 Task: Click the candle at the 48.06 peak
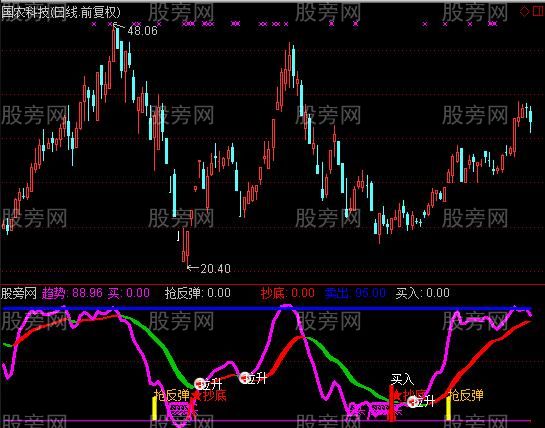click(114, 42)
